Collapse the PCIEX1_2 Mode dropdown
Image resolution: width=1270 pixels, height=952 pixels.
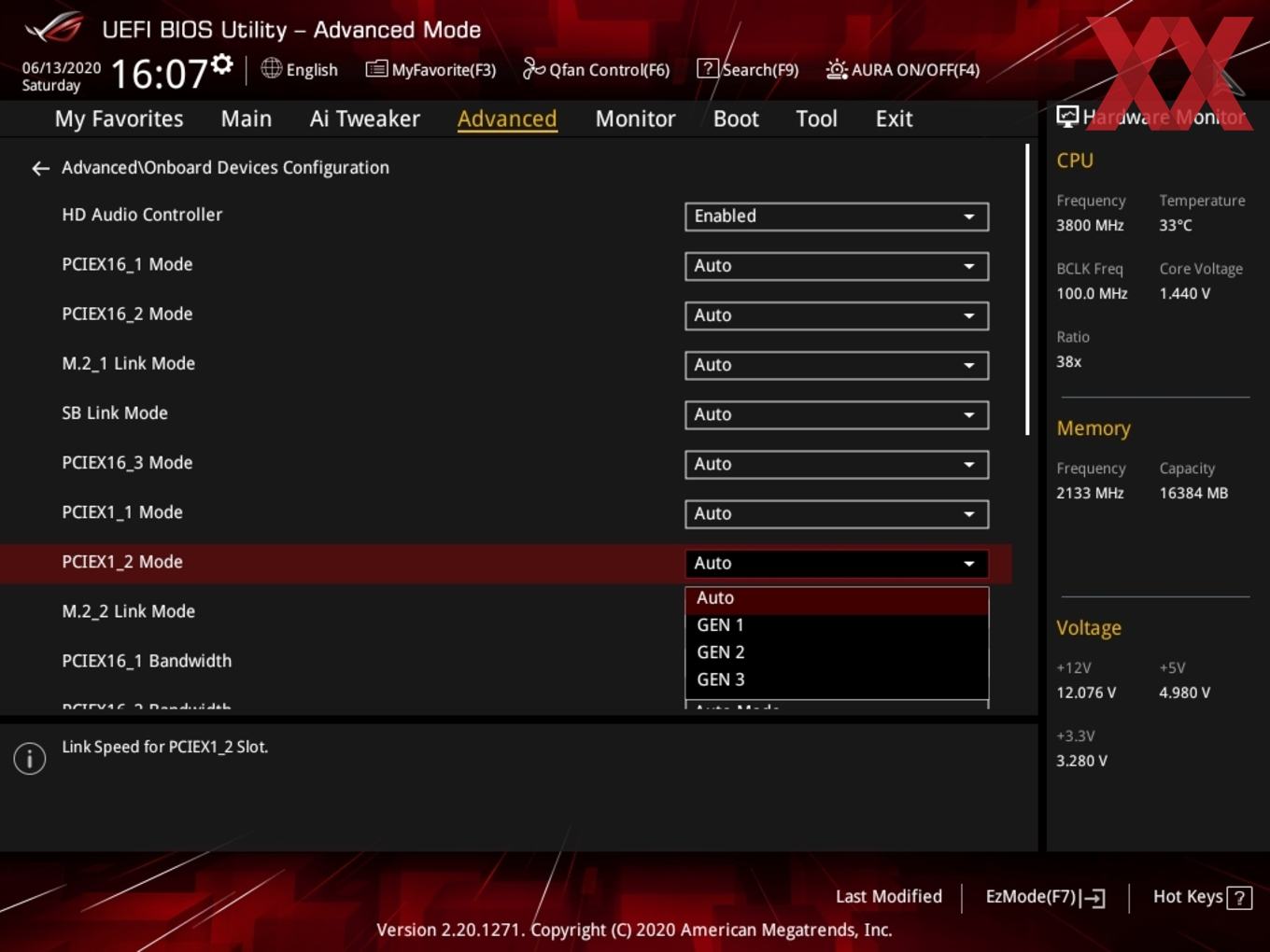click(x=837, y=563)
